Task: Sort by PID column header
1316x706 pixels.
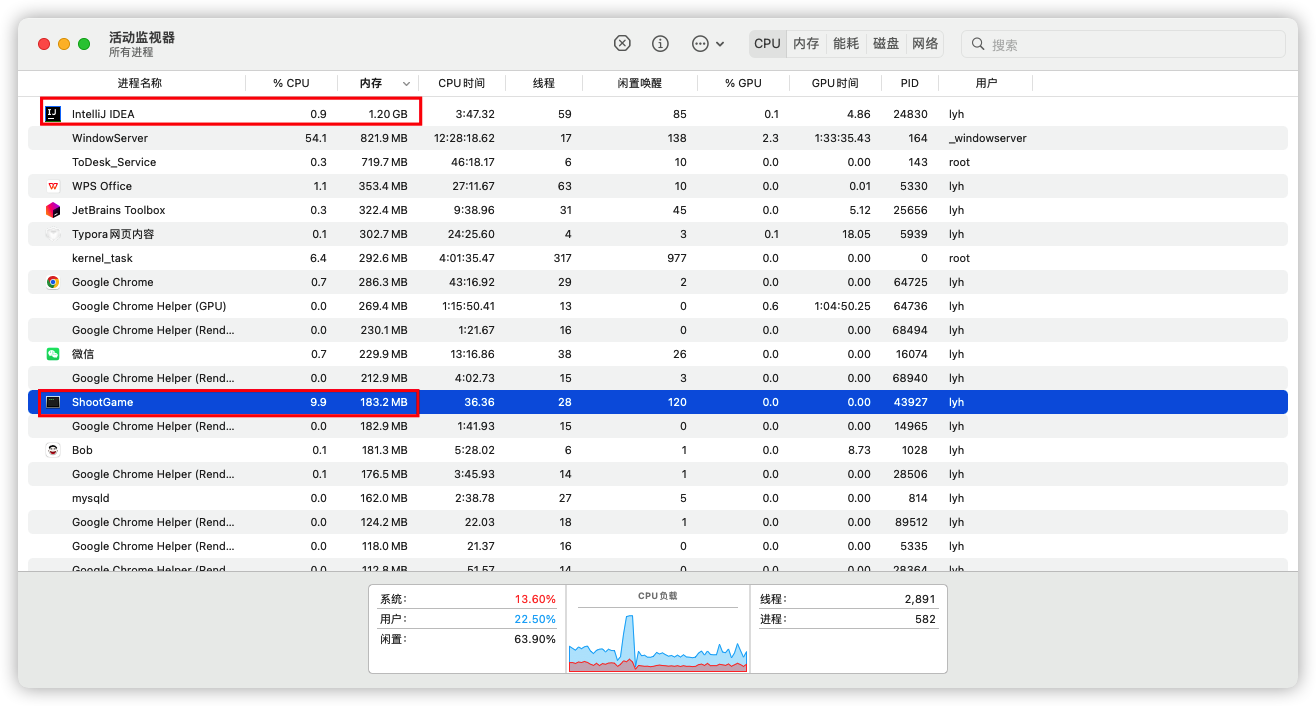Action: tap(909, 83)
